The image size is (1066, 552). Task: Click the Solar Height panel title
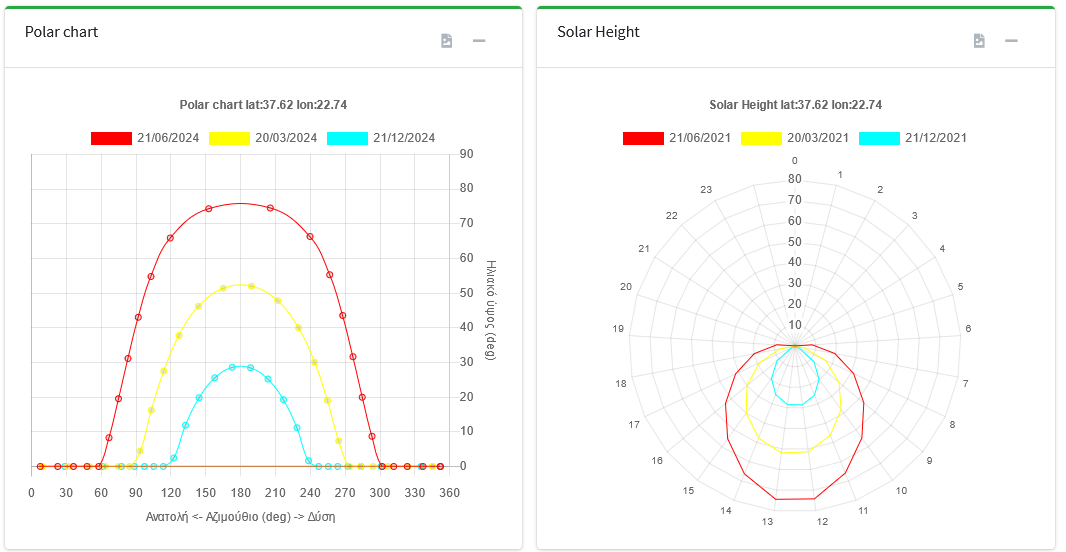(x=598, y=32)
